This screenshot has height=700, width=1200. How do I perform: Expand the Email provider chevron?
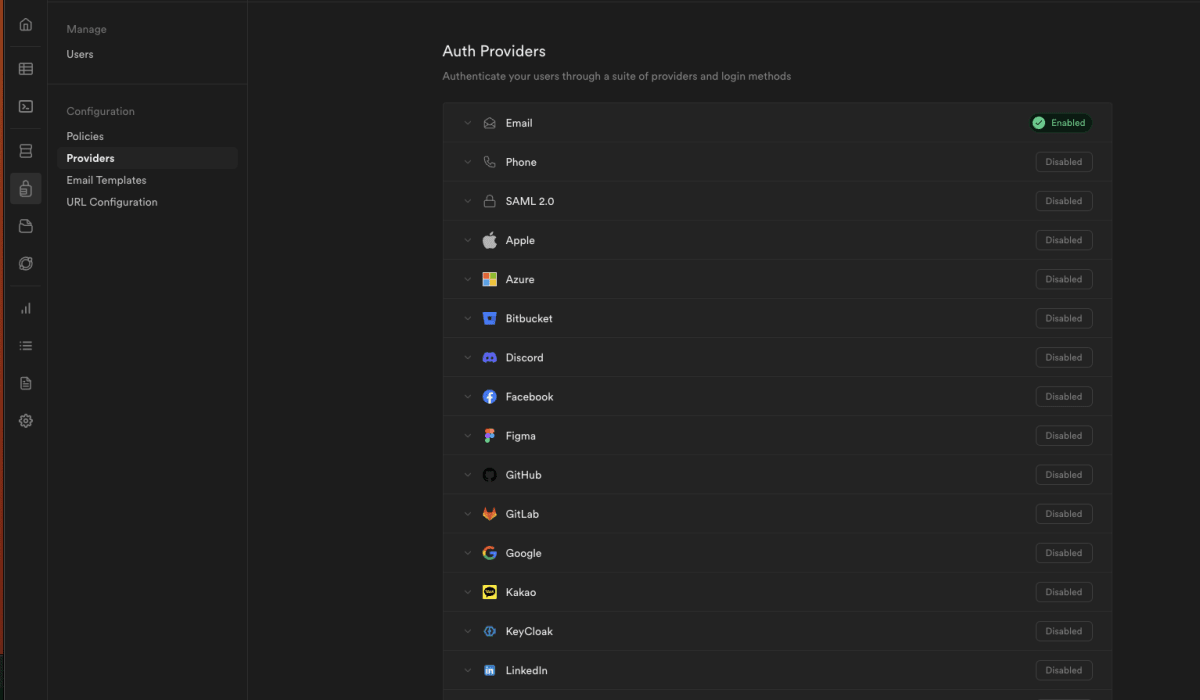pyautogui.click(x=467, y=123)
